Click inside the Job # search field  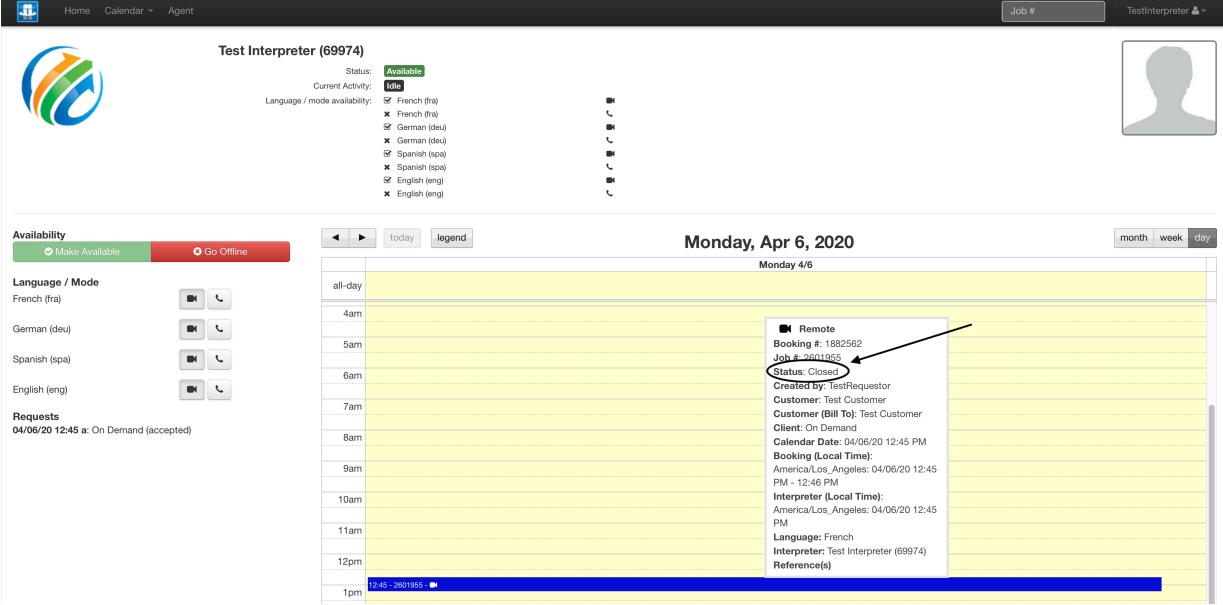[x=1053, y=11]
